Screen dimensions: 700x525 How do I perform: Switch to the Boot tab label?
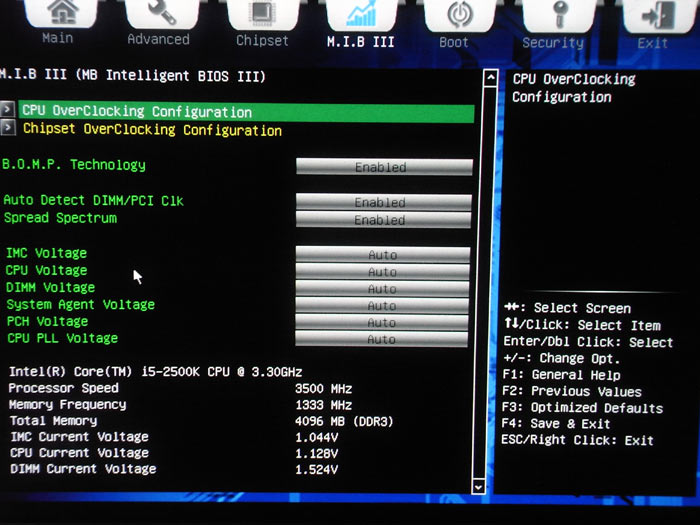coord(454,42)
